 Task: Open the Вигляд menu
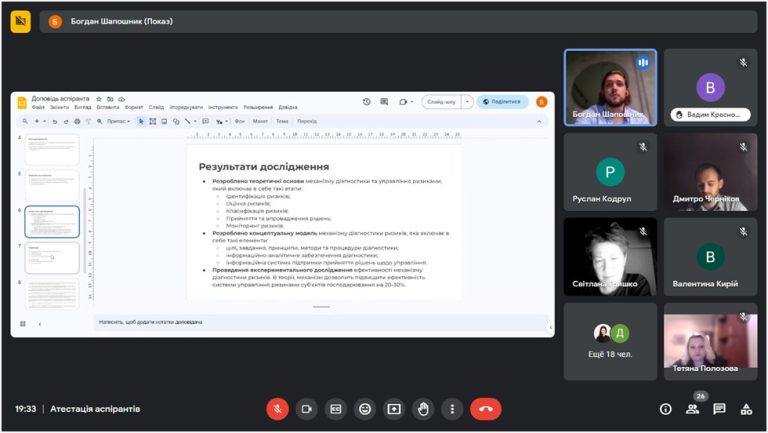(x=83, y=107)
